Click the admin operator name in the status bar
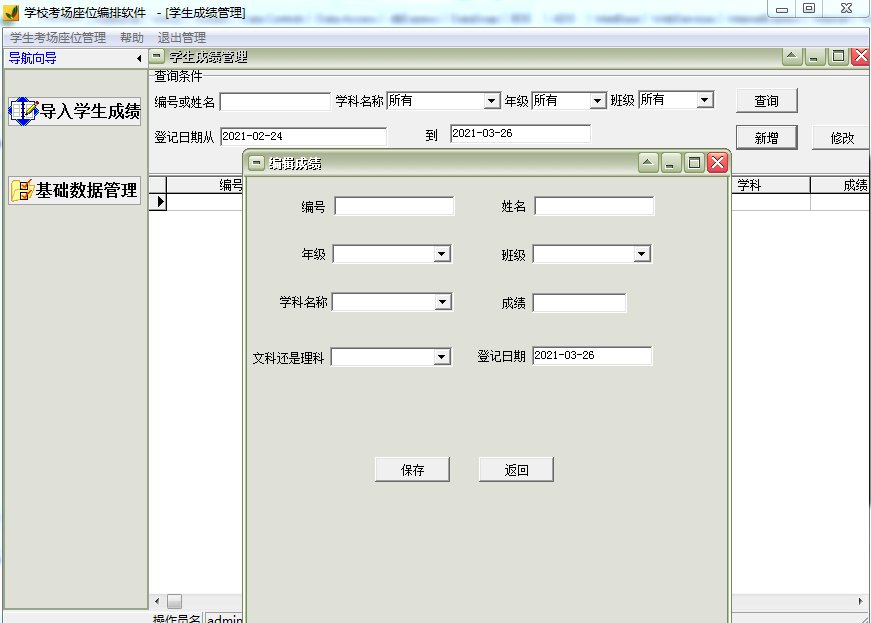Screen dimensions: 871x623 point(225,618)
